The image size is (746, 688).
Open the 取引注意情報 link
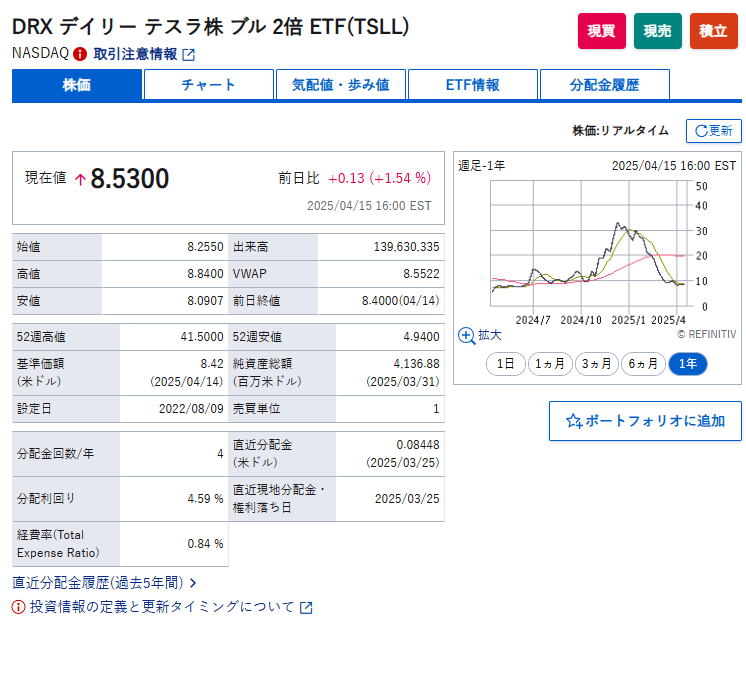(x=135, y=54)
